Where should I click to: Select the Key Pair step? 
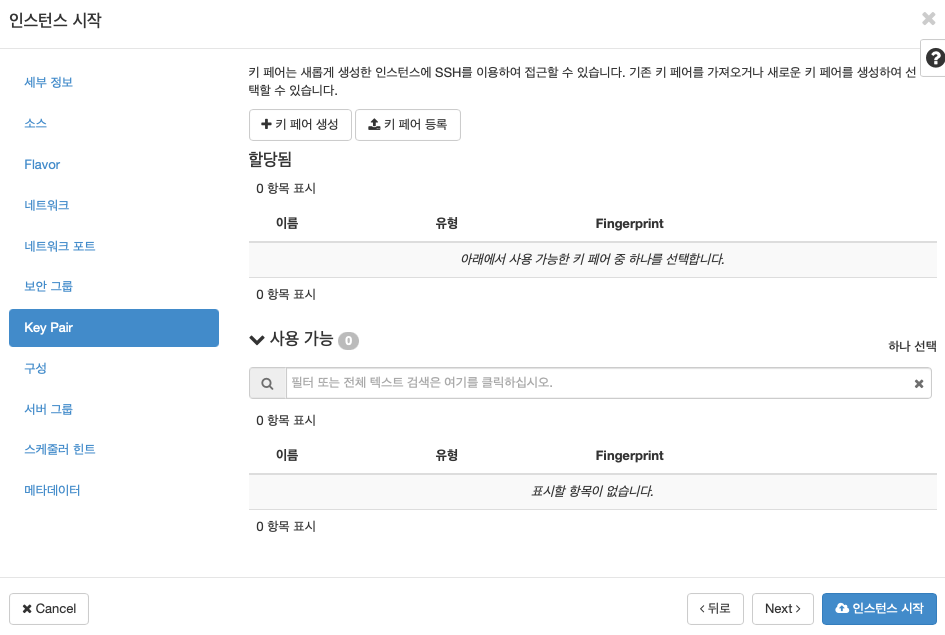click(114, 328)
